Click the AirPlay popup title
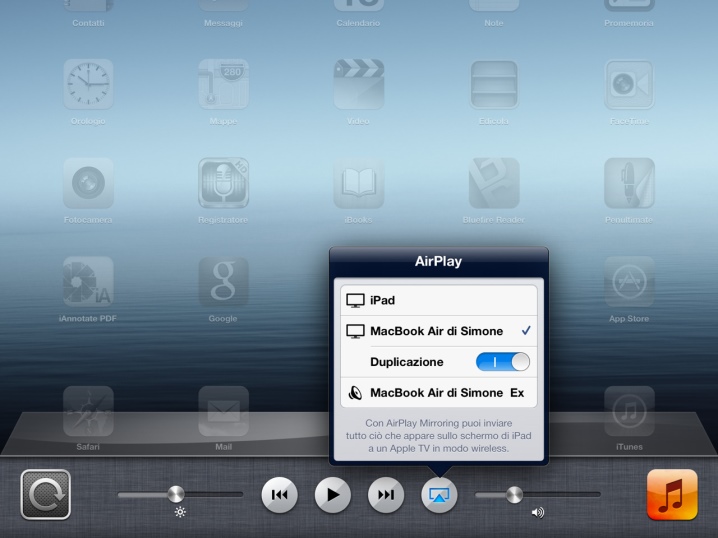 [x=438, y=261]
